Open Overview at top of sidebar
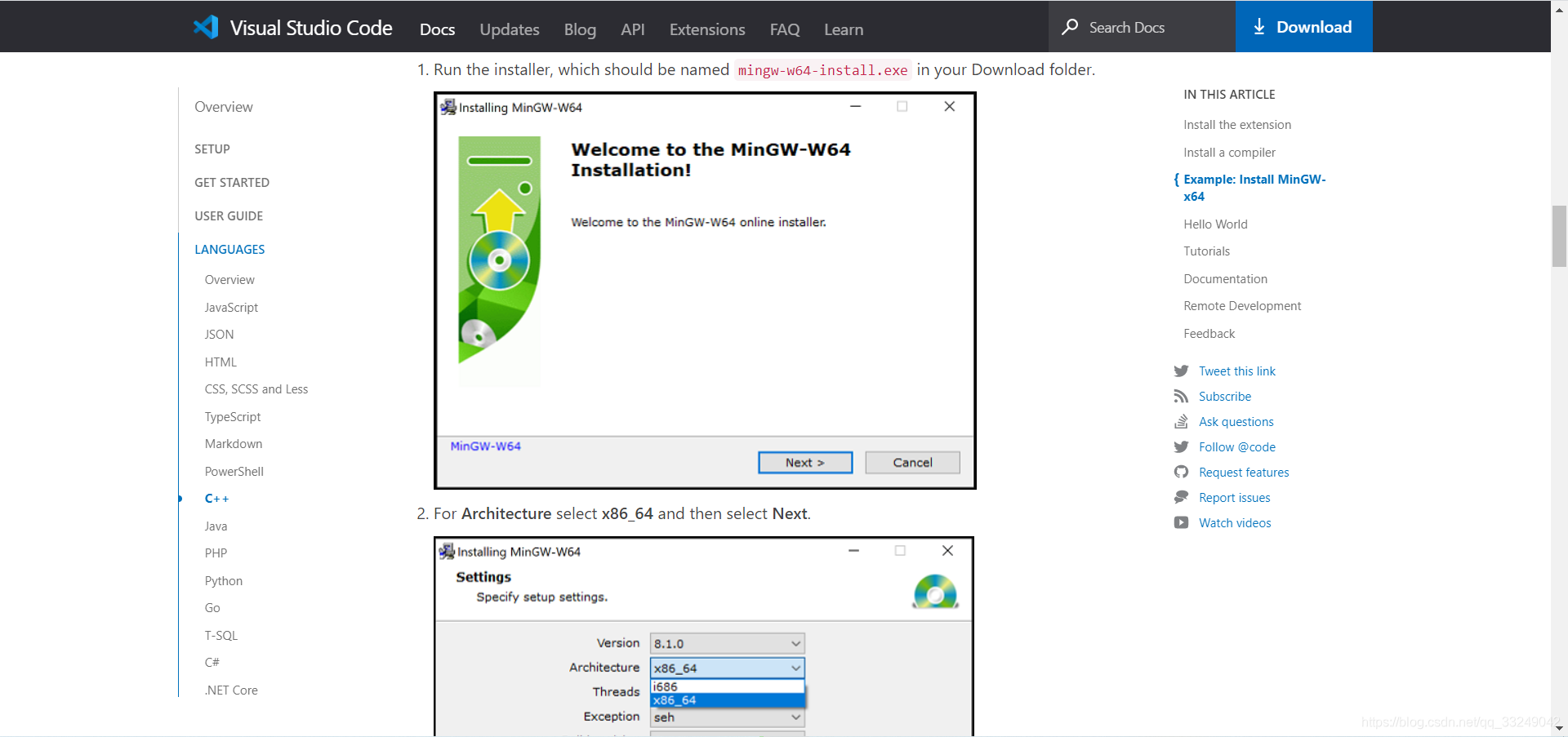The width and height of the screenshot is (1568, 737). [x=224, y=107]
